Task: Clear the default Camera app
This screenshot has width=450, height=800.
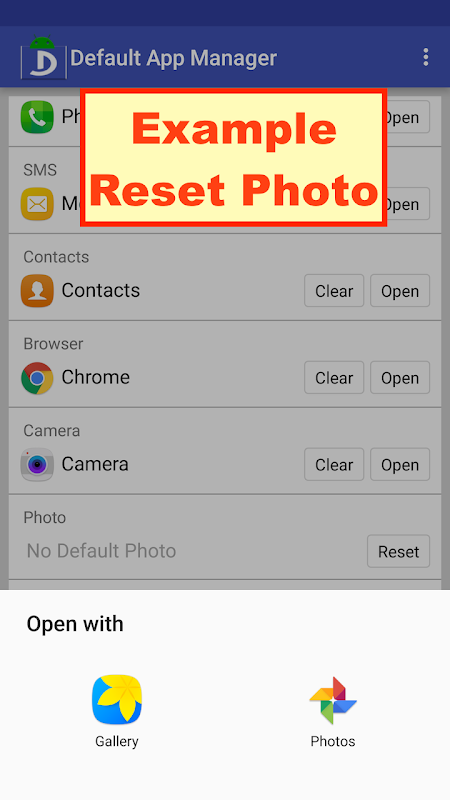Action: (x=334, y=464)
